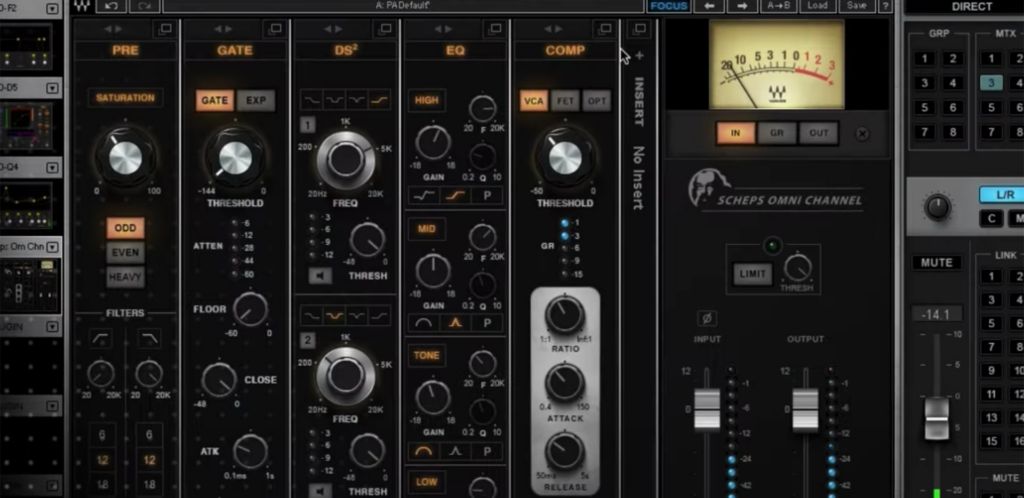Select the high-pass filter icon under FILTERS
The image size is (1024, 498).
click(x=101, y=338)
